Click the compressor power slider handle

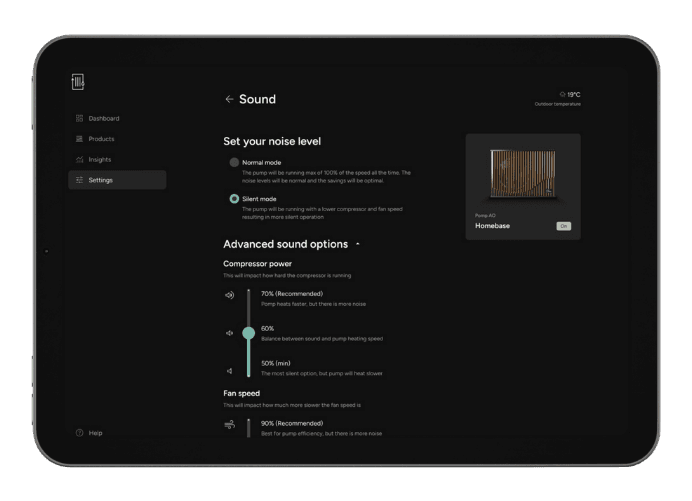[248, 333]
